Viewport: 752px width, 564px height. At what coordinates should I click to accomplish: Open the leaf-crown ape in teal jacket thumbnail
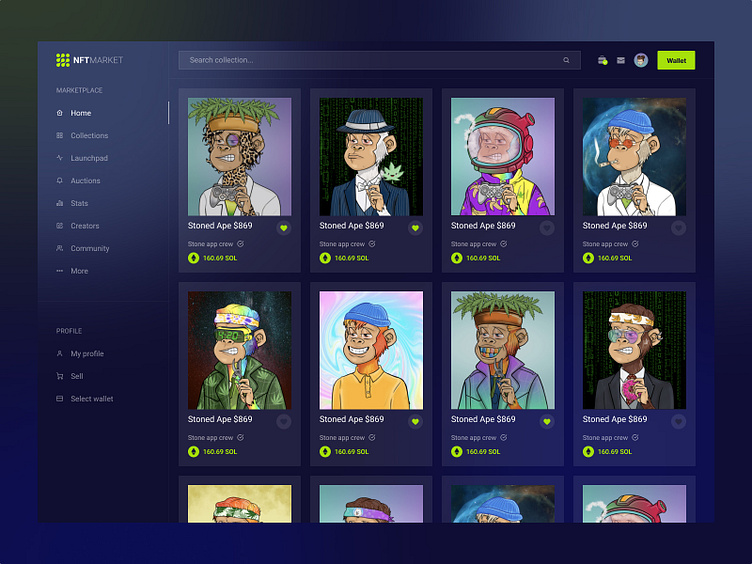[503, 350]
